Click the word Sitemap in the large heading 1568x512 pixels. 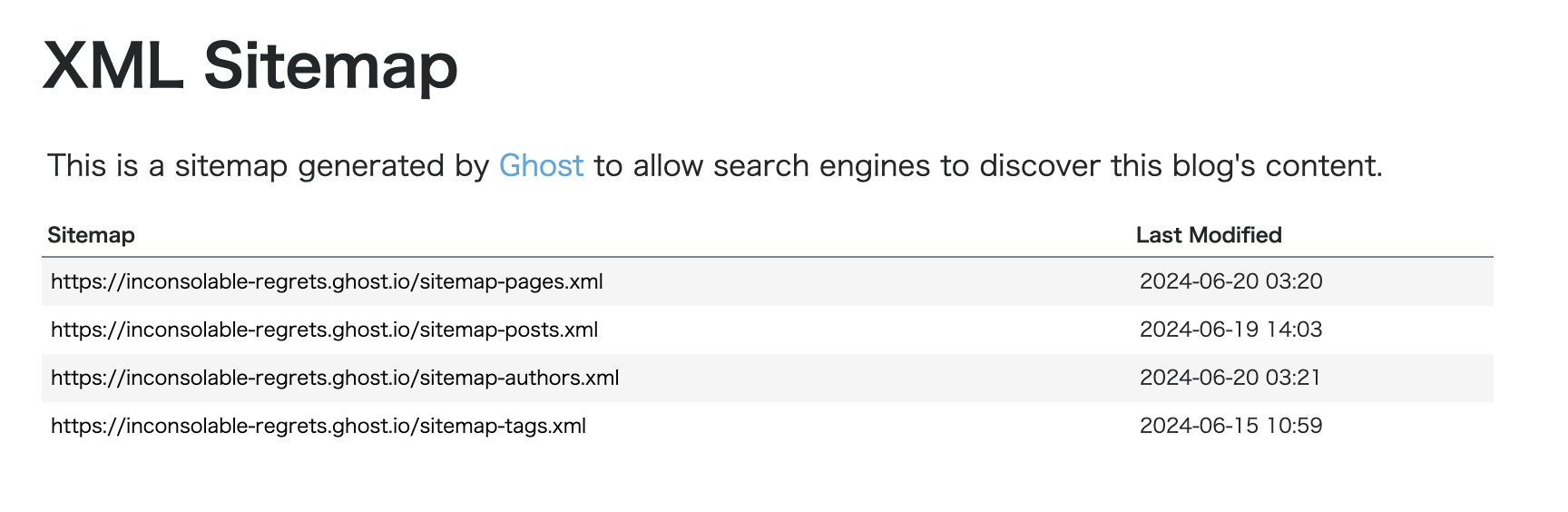click(330, 67)
